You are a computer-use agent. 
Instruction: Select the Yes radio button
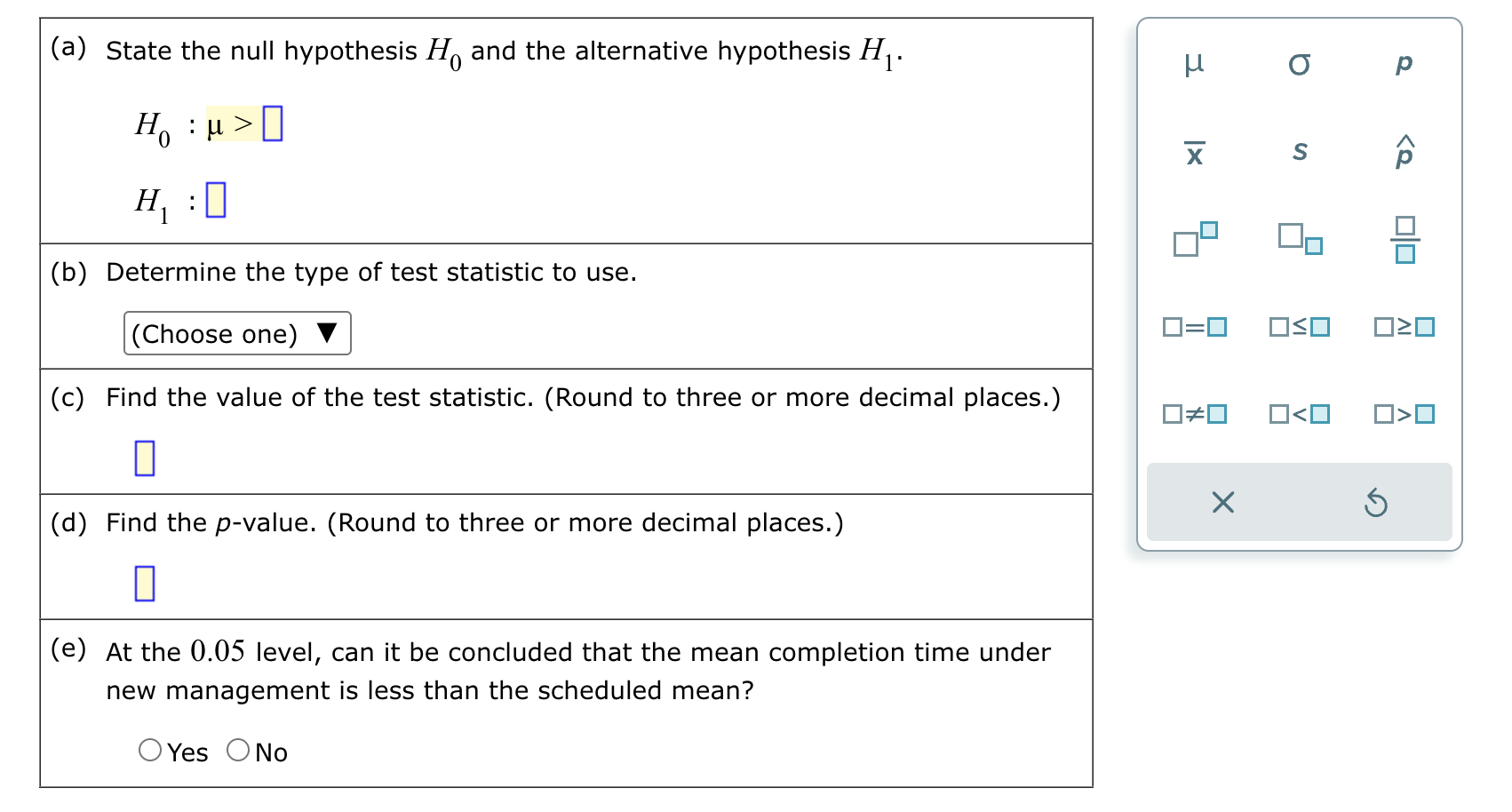point(150,751)
